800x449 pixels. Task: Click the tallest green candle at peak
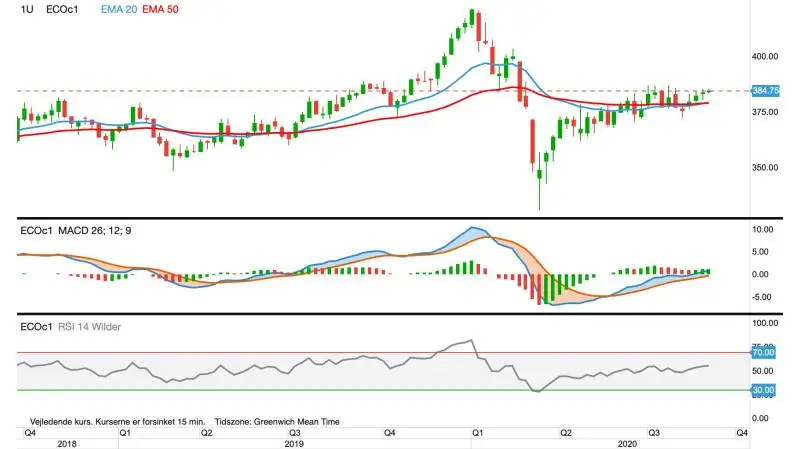point(472,17)
